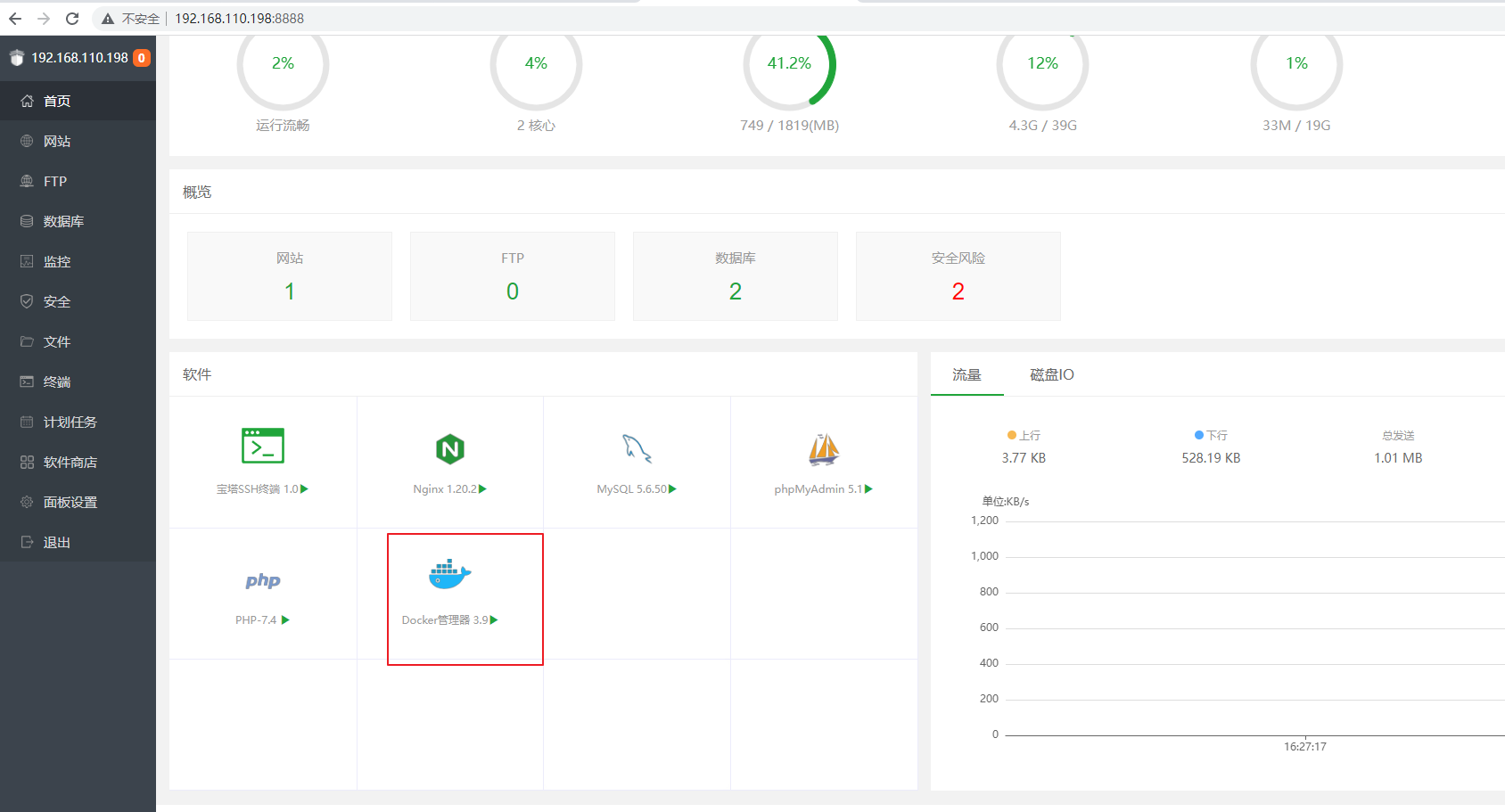Click the browser back arrow
The height and width of the screenshot is (812, 1505).
tap(15, 19)
